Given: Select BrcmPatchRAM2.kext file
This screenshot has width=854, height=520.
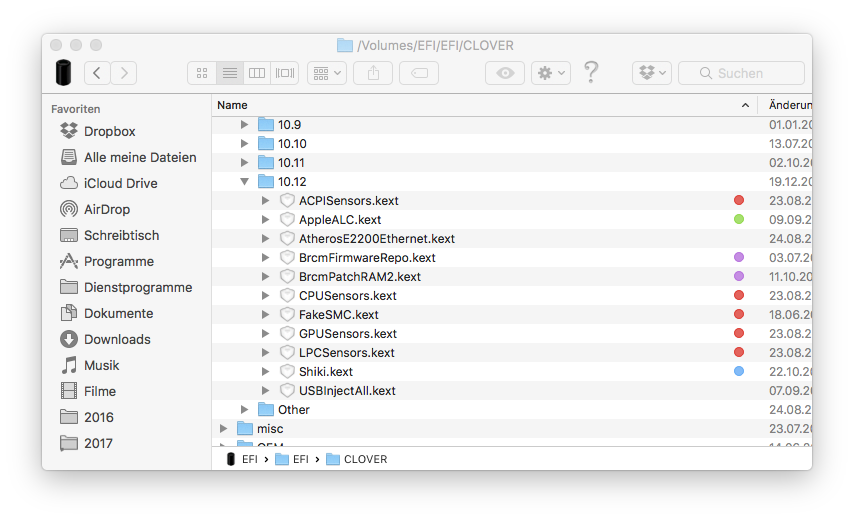Looking at the screenshot, I should coord(359,277).
